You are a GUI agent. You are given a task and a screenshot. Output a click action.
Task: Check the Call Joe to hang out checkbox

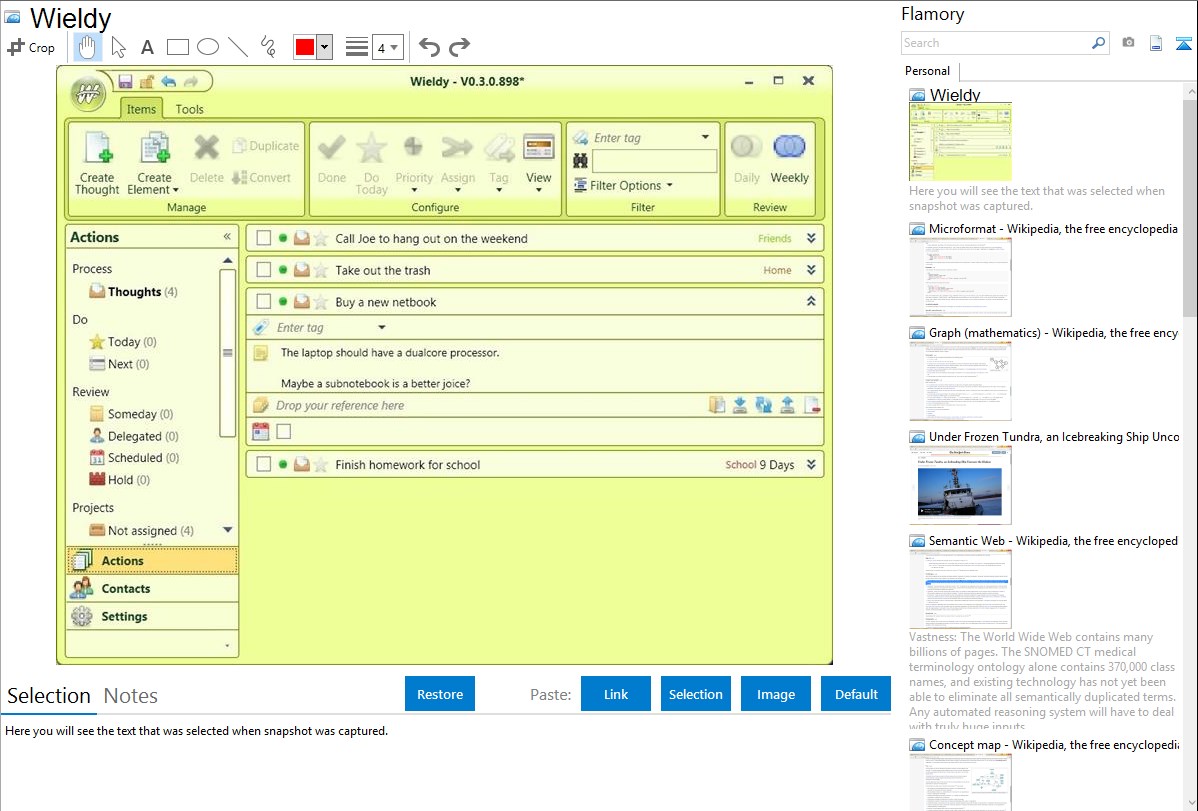[x=264, y=238]
